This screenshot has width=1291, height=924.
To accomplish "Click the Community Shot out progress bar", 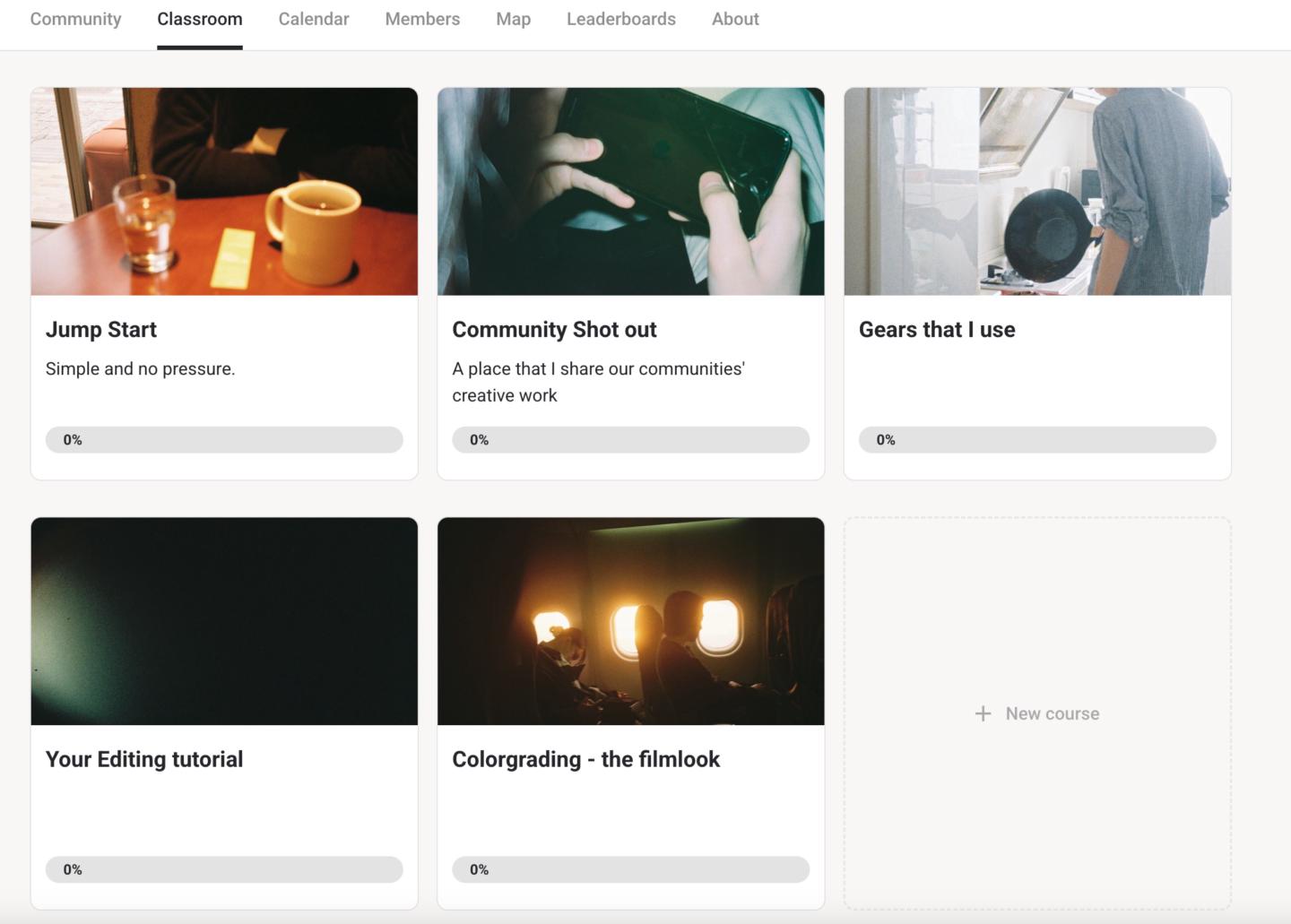I will point(631,440).
